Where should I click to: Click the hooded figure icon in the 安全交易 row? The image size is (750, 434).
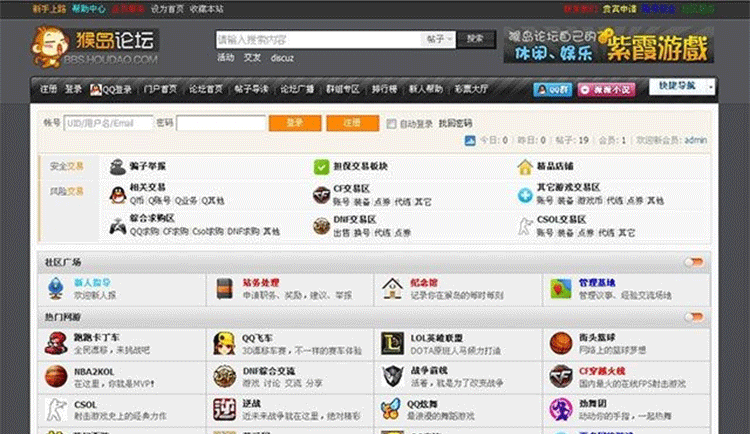(118, 167)
